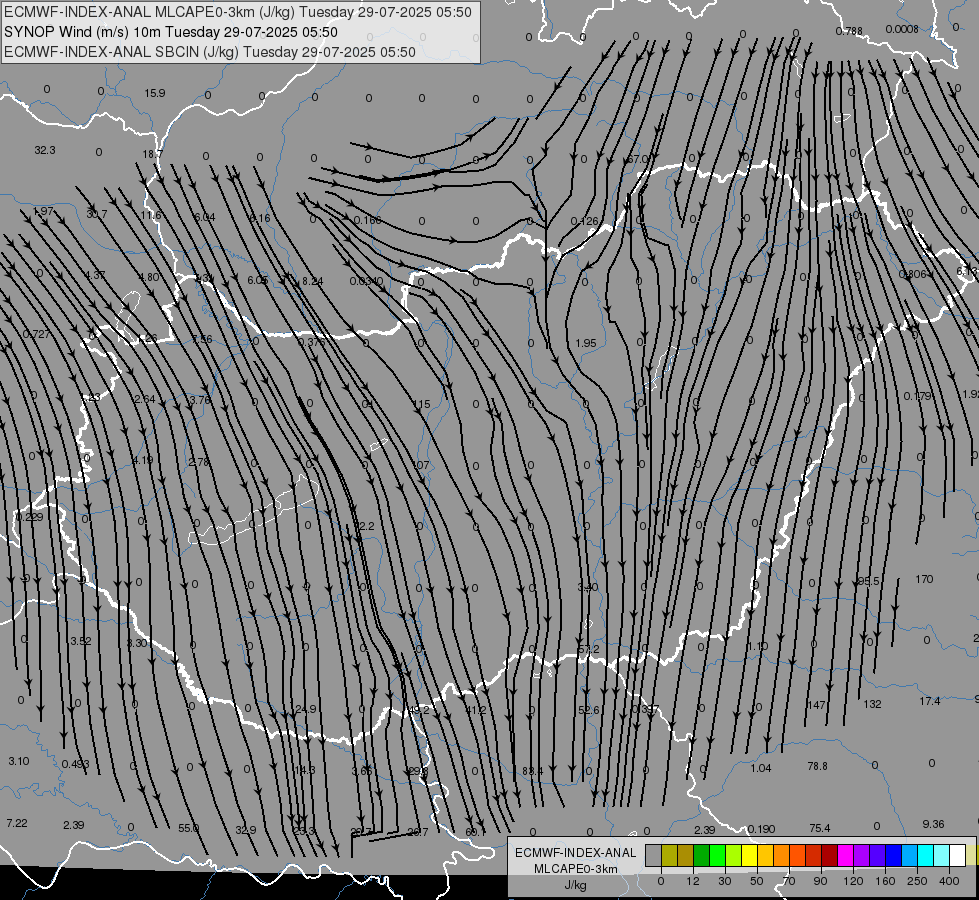Click legend tick label 12
This screenshot has height=900, width=979.
click(x=692, y=881)
